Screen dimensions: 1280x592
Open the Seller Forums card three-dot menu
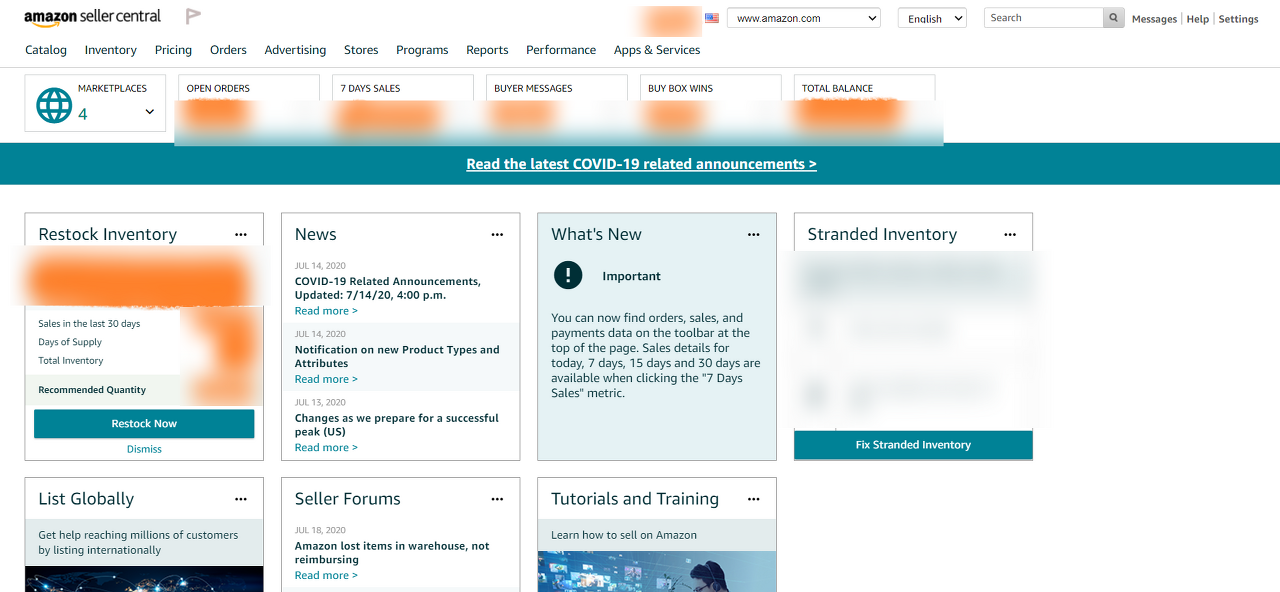point(497,499)
